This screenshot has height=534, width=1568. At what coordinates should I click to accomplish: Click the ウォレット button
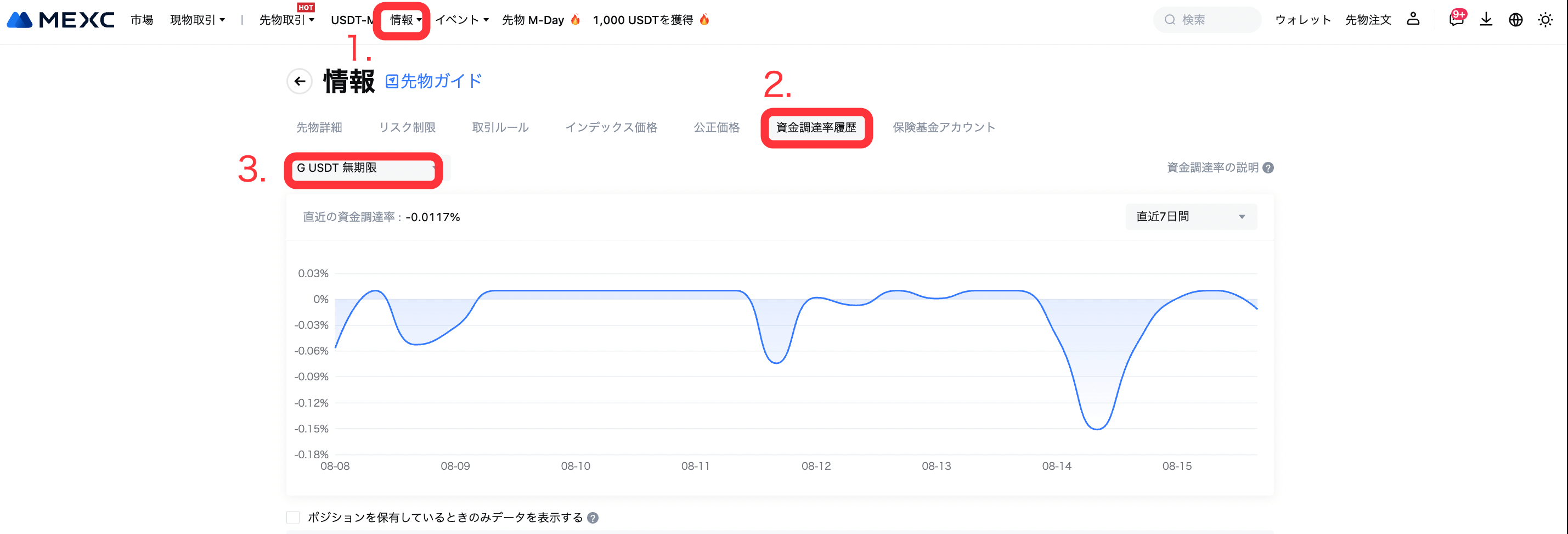point(1302,20)
